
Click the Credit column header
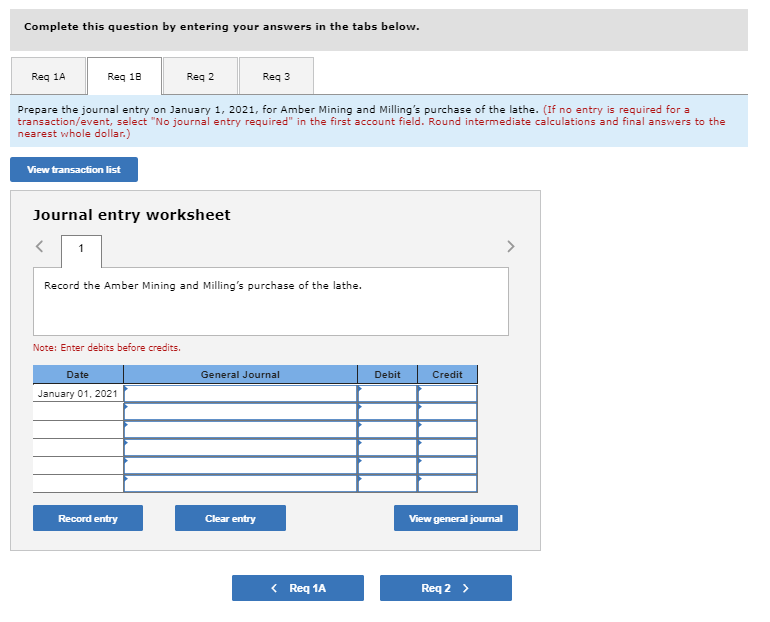447,375
